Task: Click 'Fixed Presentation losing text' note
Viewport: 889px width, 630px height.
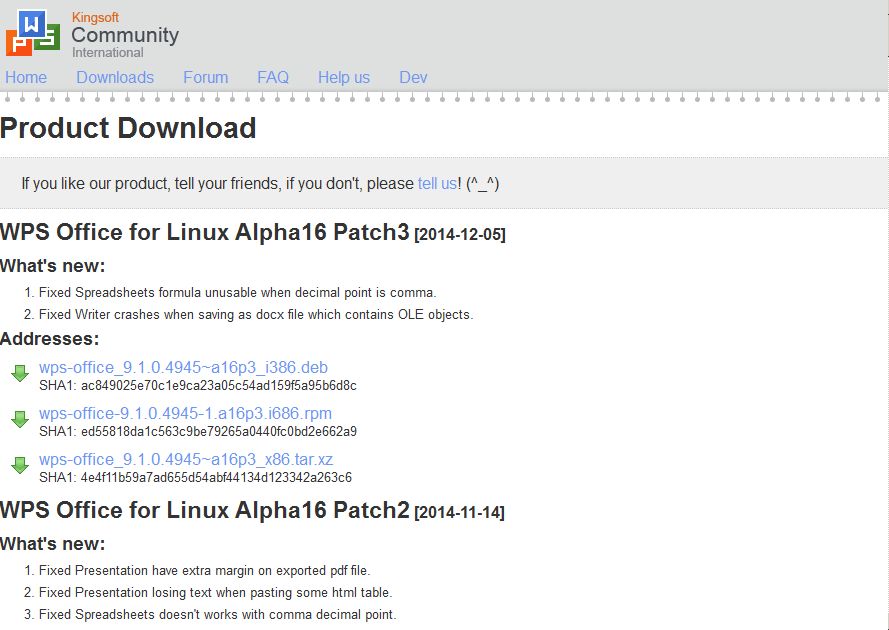Action: click(215, 593)
